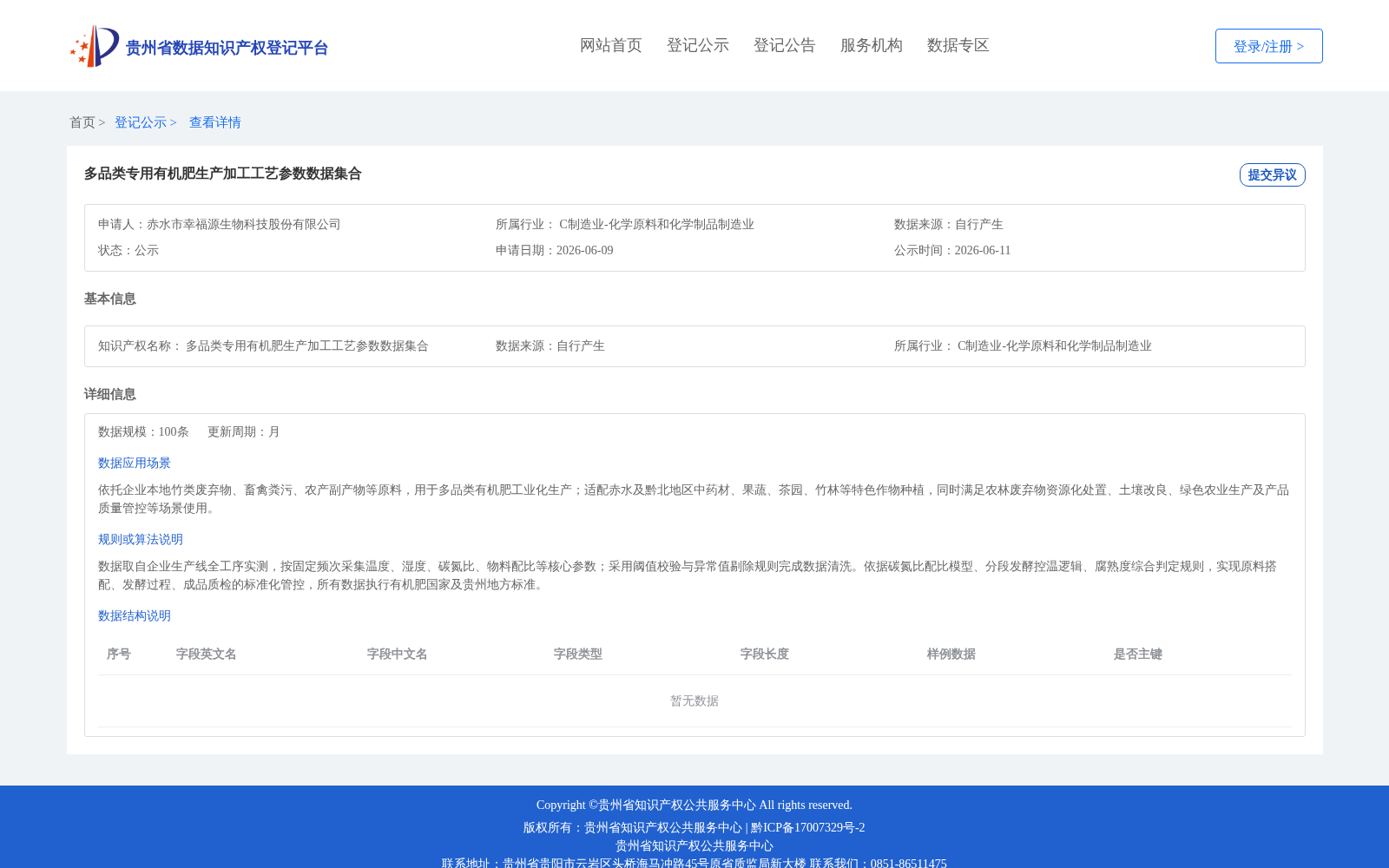Click the 字段长度 column header
This screenshot has height=868, width=1389.
tap(765, 654)
